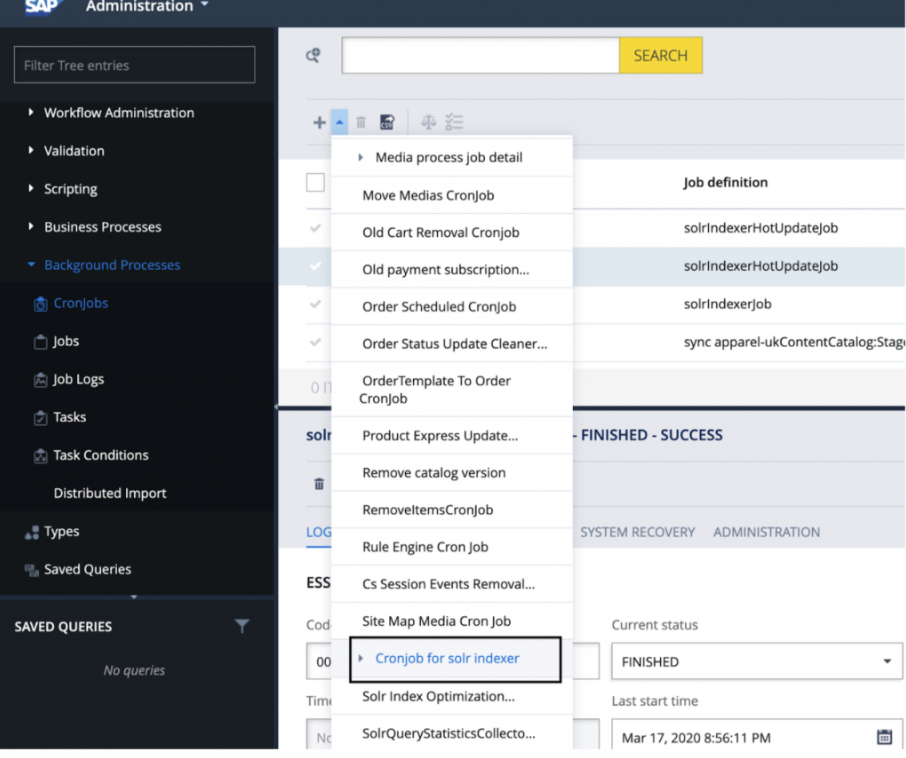Collapse the create-type dropdown arrow

(x=340, y=122)
